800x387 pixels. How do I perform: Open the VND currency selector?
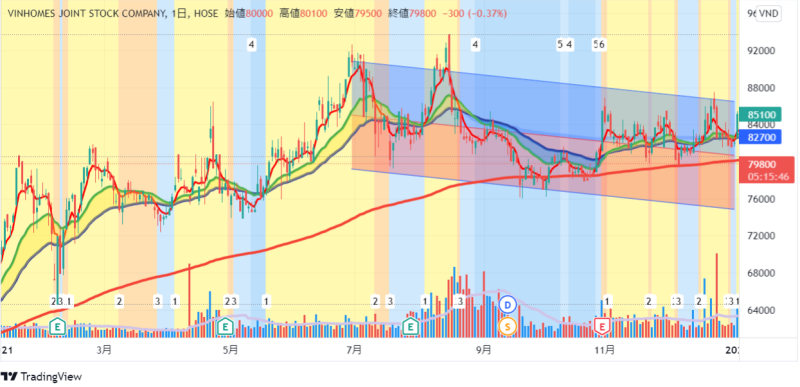tap(768, 14)
